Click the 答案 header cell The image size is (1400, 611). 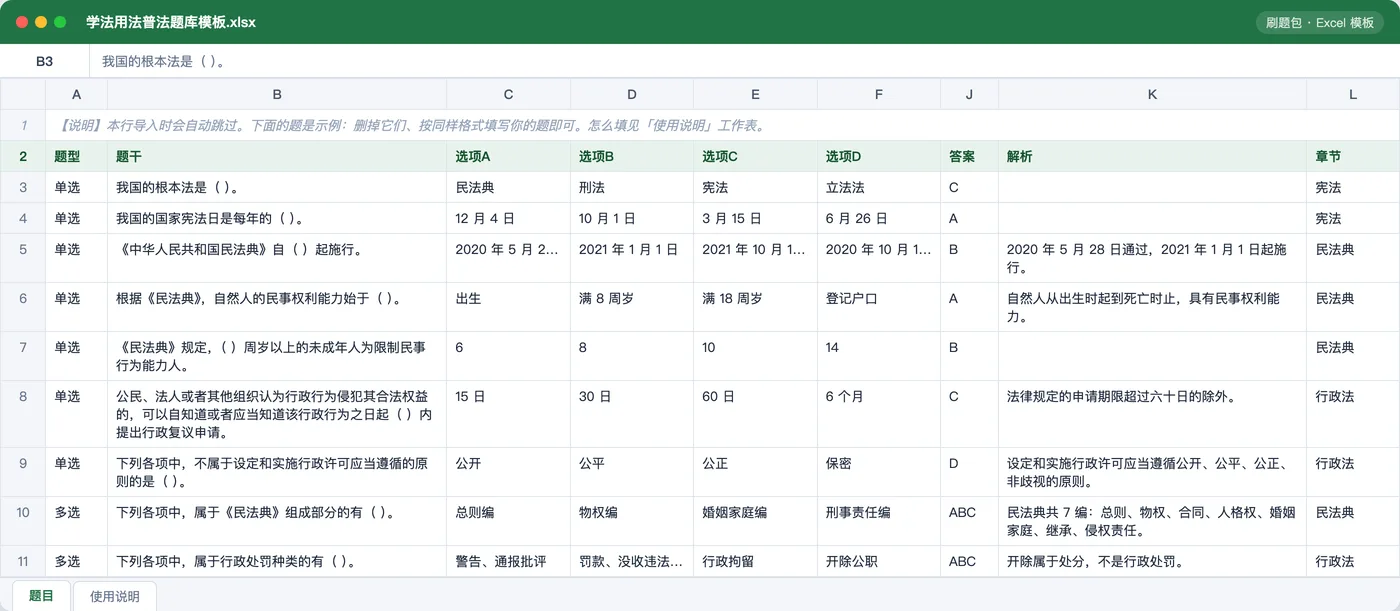[970, 157]
